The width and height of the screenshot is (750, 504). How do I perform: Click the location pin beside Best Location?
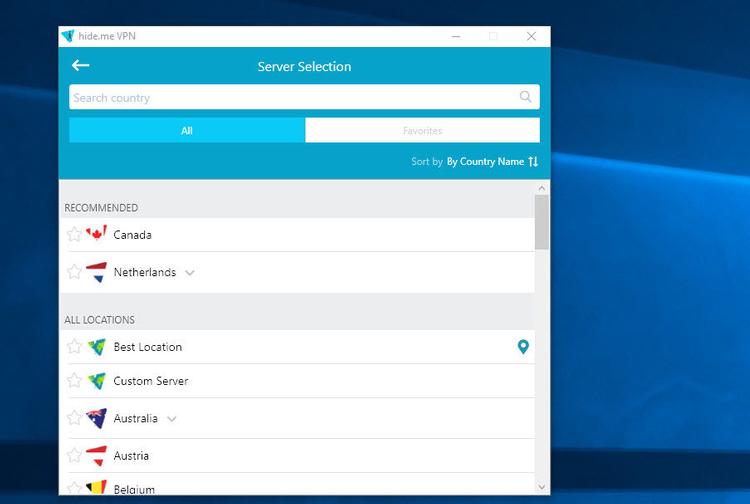coord(522,347)
